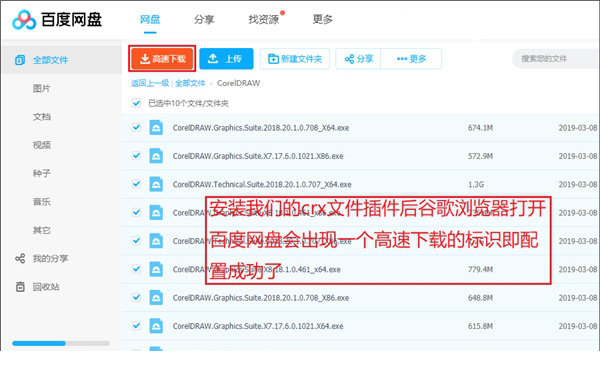
Task: Click file name CorelDRAW.Graphics.Suite.2018.20.1.0.708_X86.exe
Action: (x=261, y=298)
